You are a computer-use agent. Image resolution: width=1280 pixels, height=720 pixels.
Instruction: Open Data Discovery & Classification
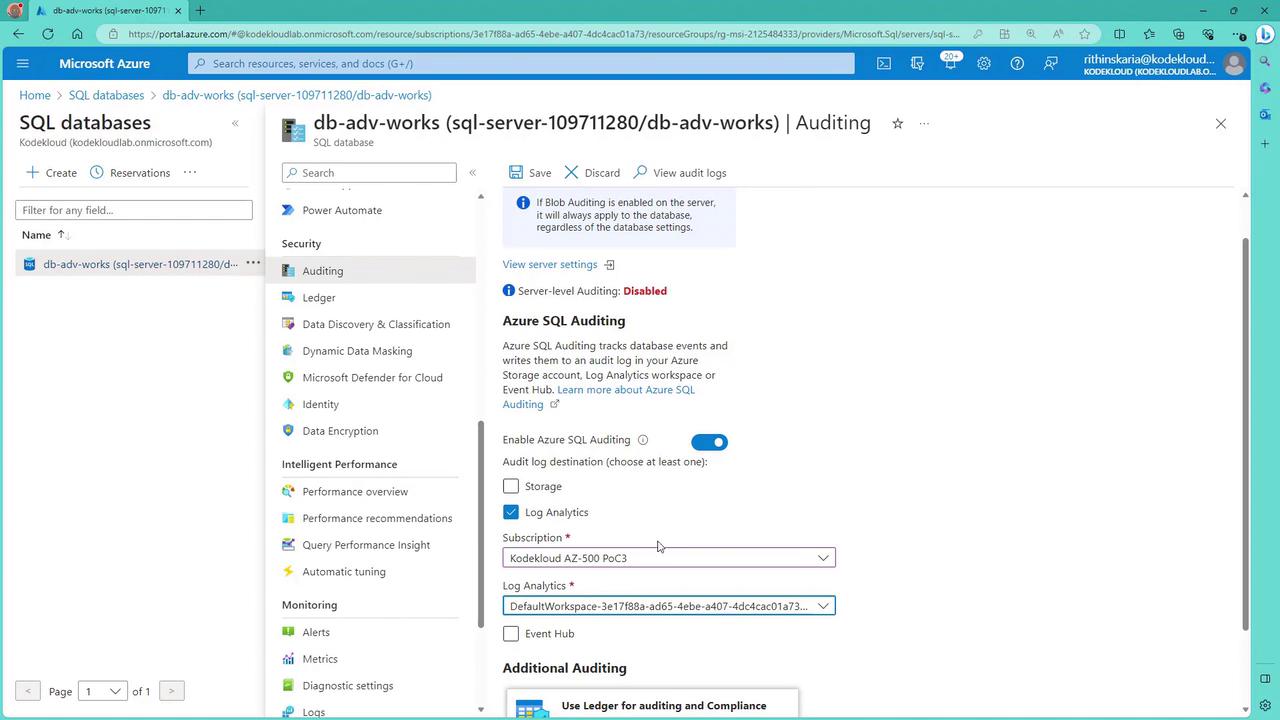[376, 325]
